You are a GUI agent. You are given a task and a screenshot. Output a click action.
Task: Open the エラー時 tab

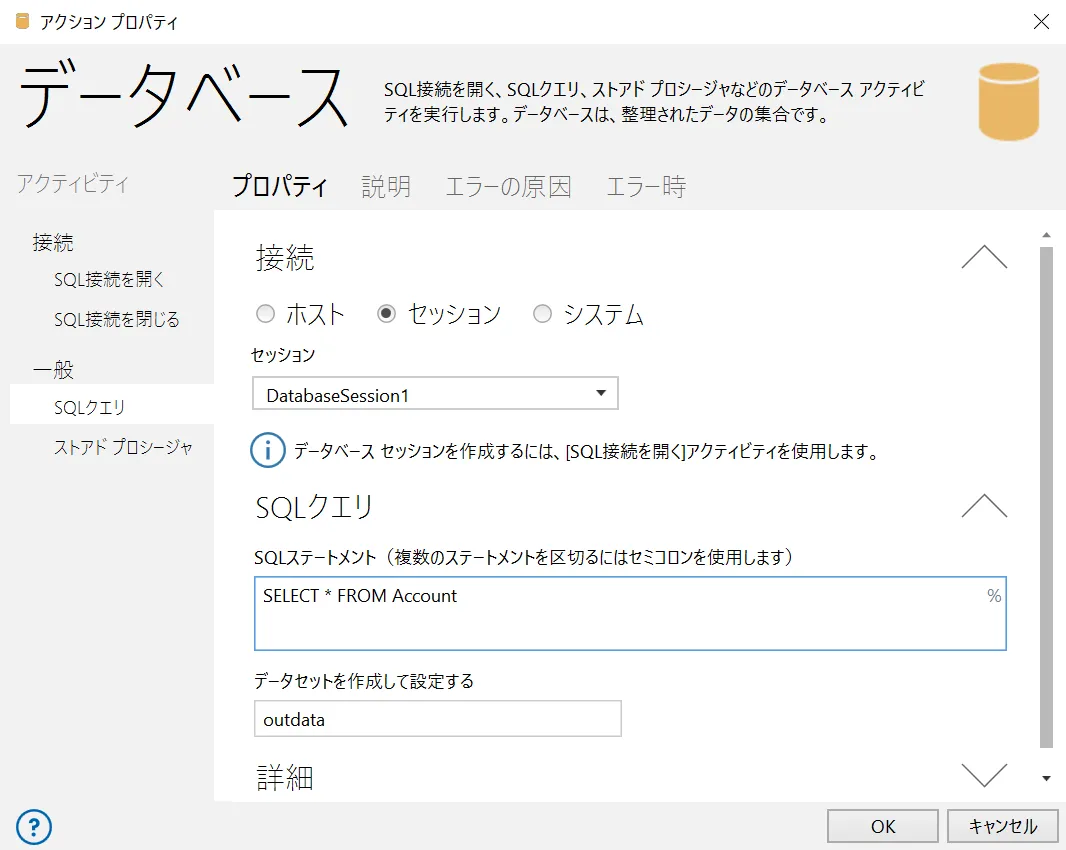click(x=646, y=186)
